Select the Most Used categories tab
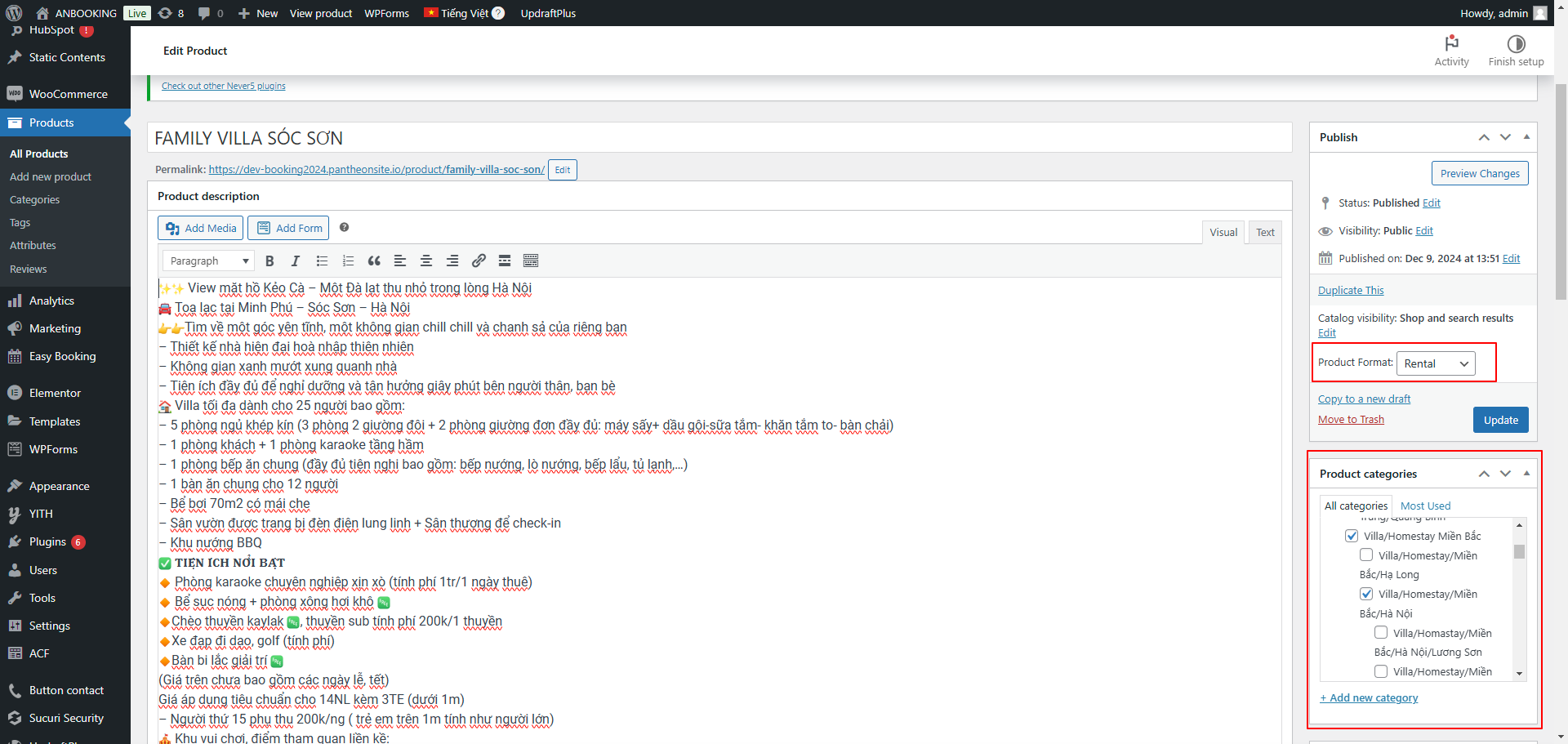The width and height of the screenshot is (1568, 744). click(x=1425, y=506)
